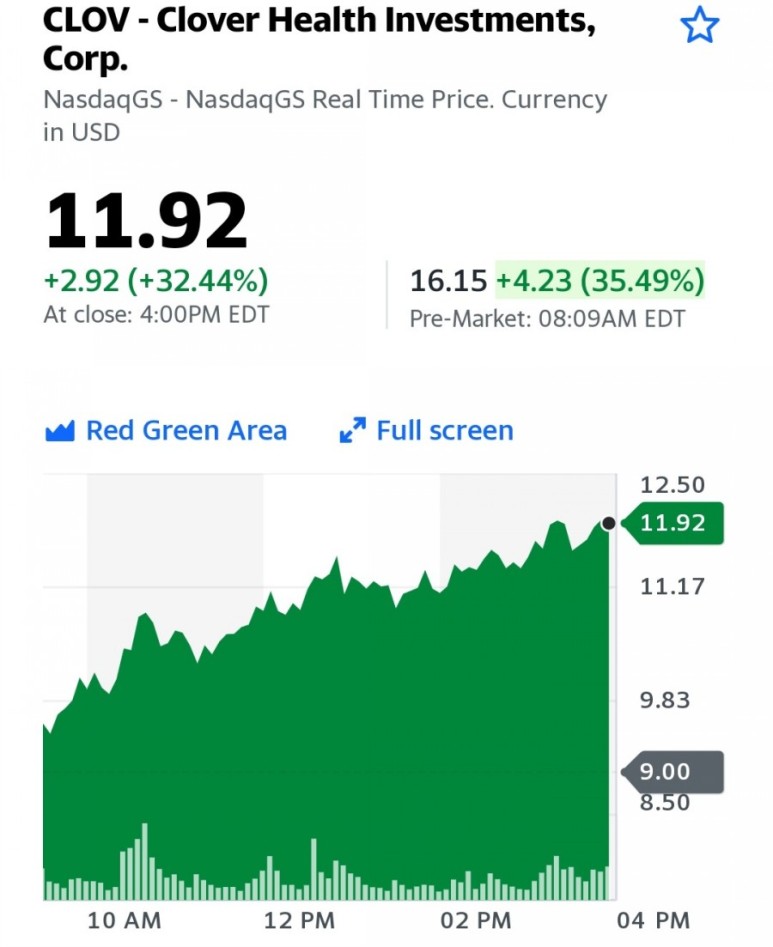Add CLOV to watchlist with star icon
Screen dimensions: 773x947
[699, 25]
